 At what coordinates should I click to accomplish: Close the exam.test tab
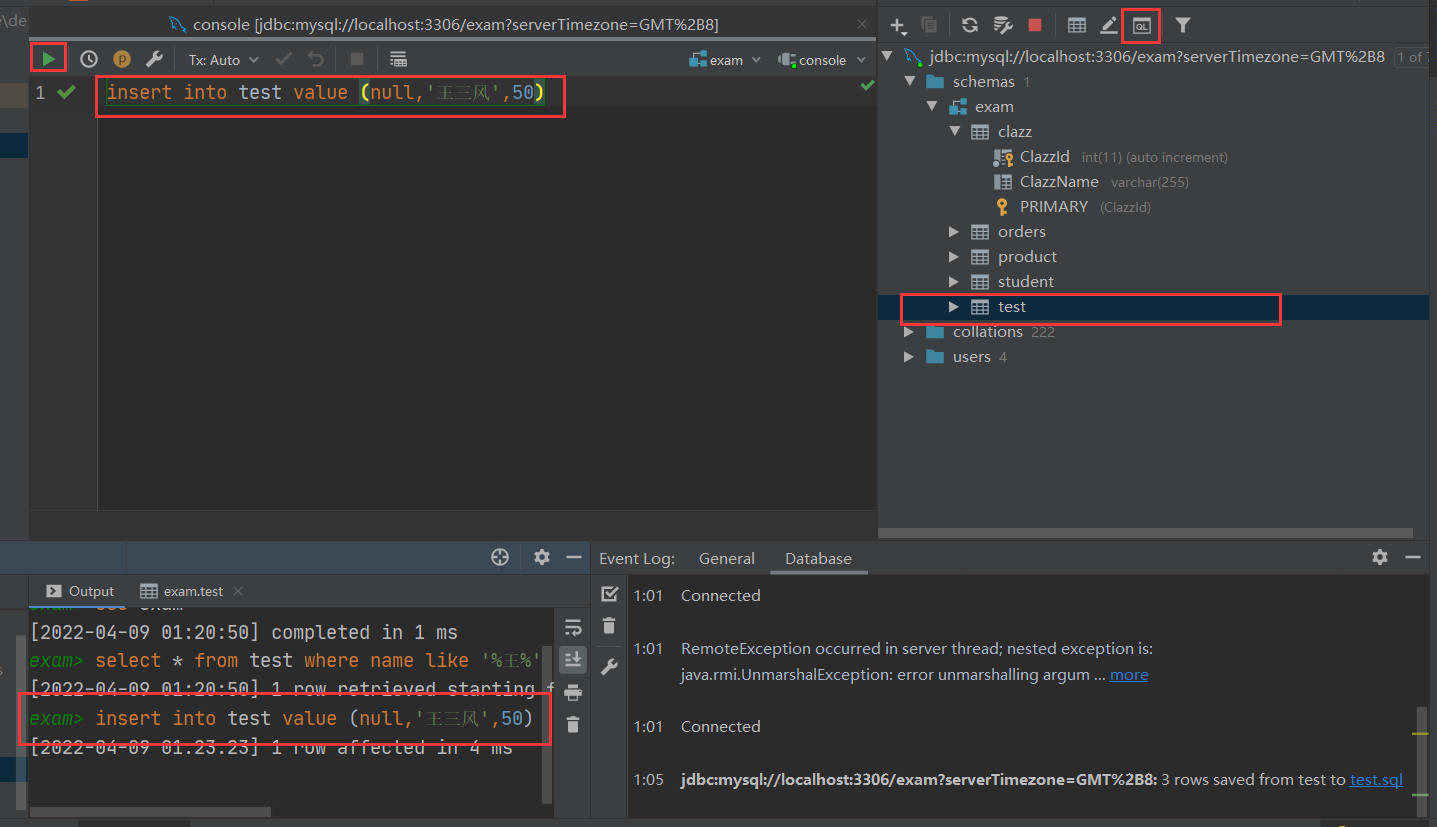point(238,591)
